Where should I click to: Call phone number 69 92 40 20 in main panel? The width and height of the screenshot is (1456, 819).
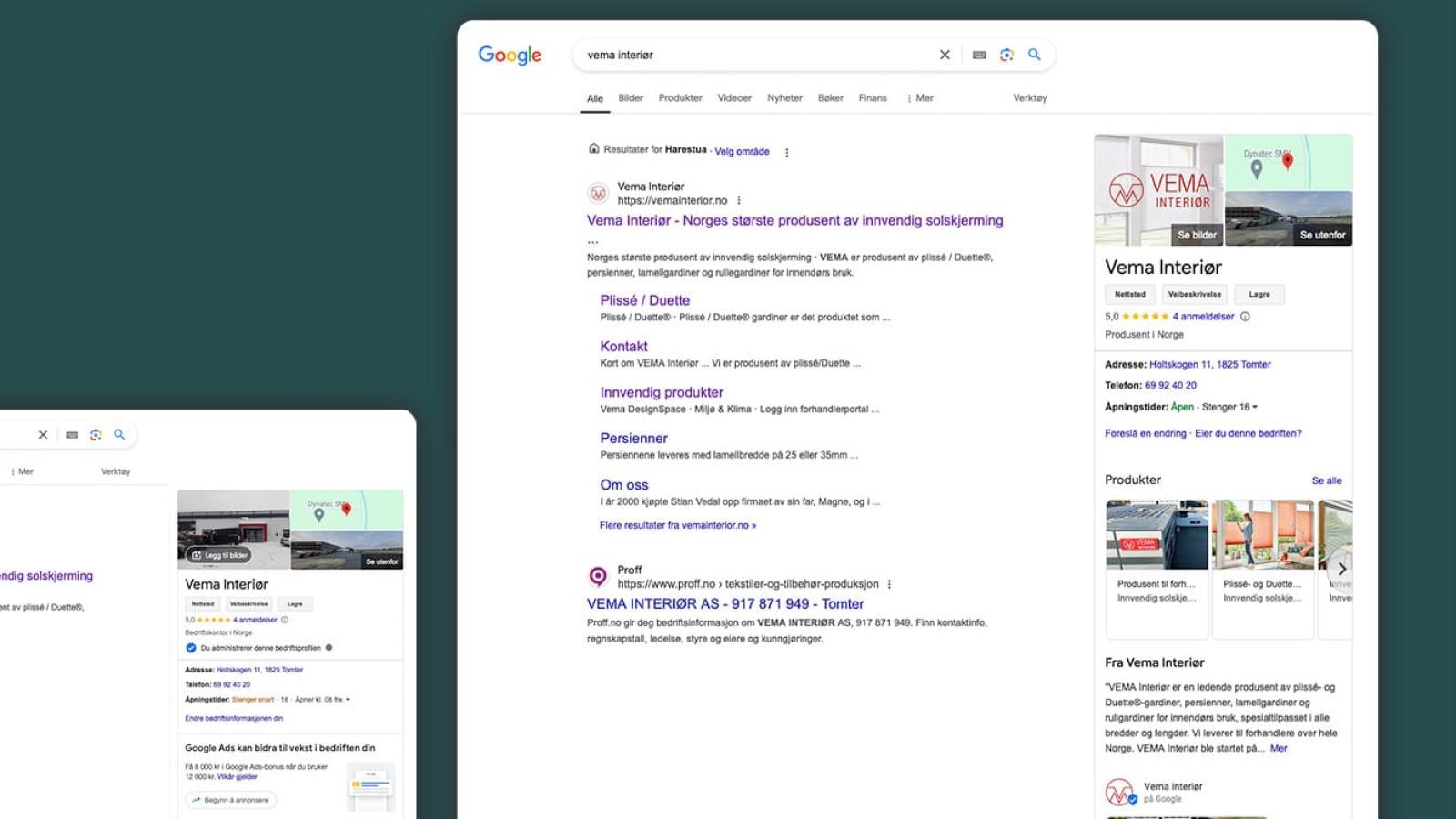[x=1171, y=386]
